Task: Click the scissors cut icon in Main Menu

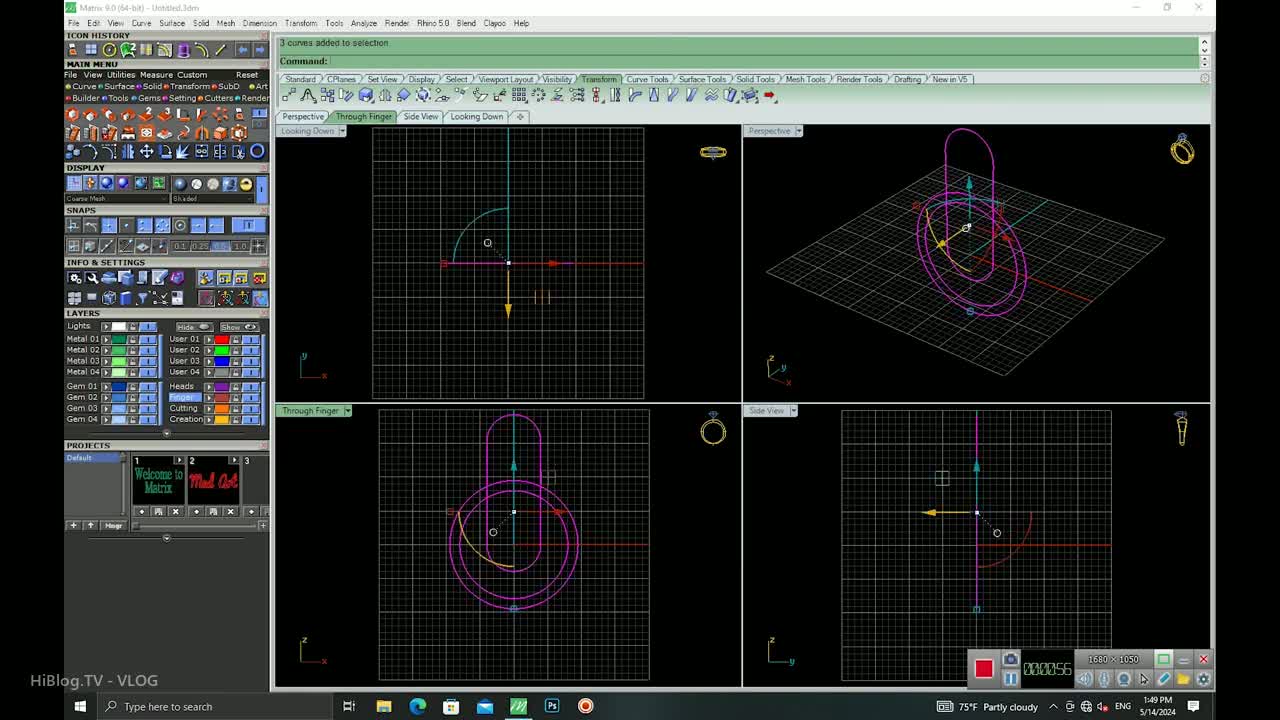Action: [x=238, y=151]
